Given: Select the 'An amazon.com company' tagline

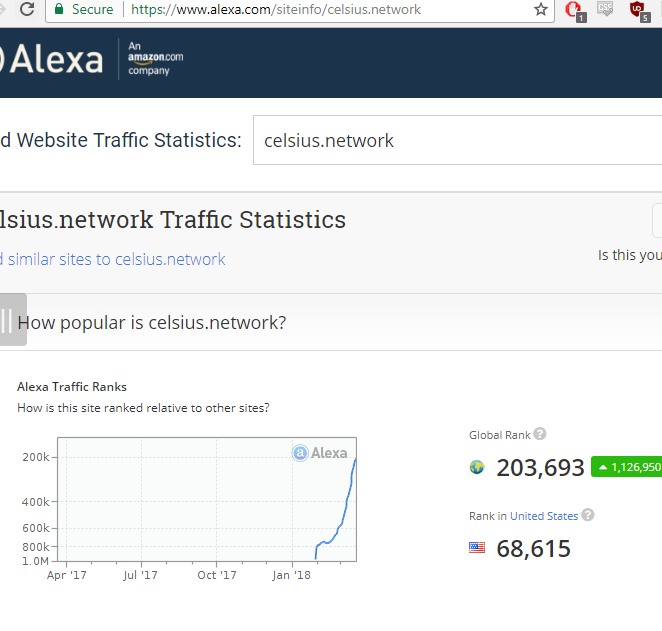Looking at the screenshot, I should pyautogui.click(x=155, y=58).
